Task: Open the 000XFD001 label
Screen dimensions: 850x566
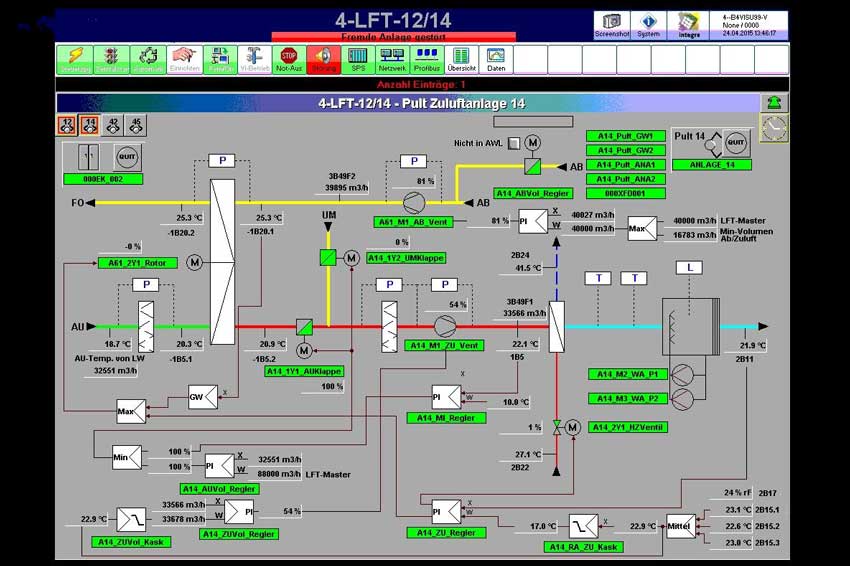Action: 626,193
